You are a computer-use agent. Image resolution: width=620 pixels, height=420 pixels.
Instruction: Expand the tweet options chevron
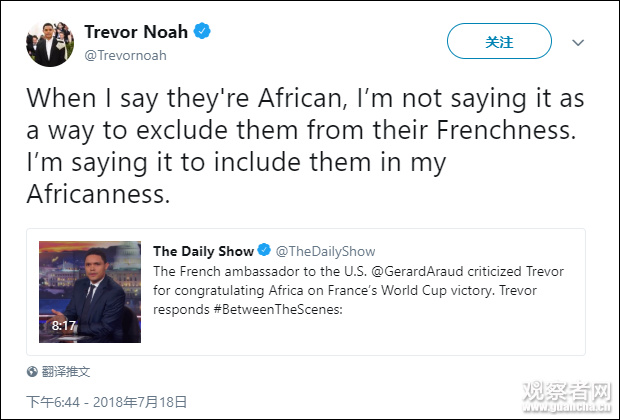click(578, 43)
